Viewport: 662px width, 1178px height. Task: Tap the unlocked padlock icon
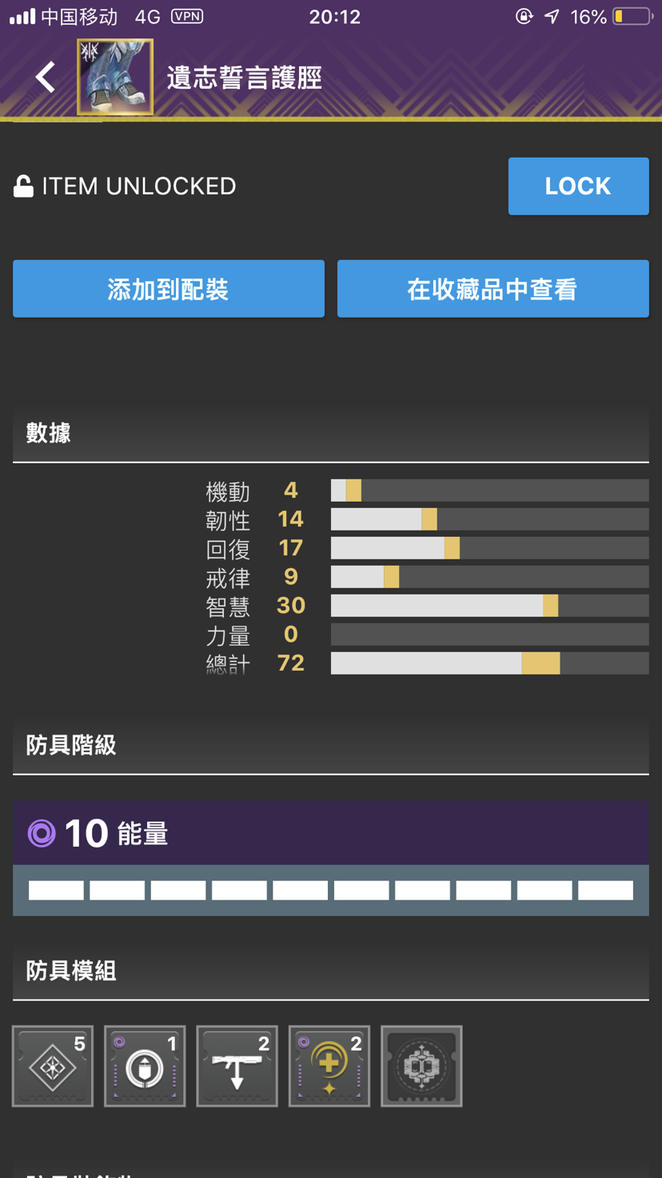23,186
